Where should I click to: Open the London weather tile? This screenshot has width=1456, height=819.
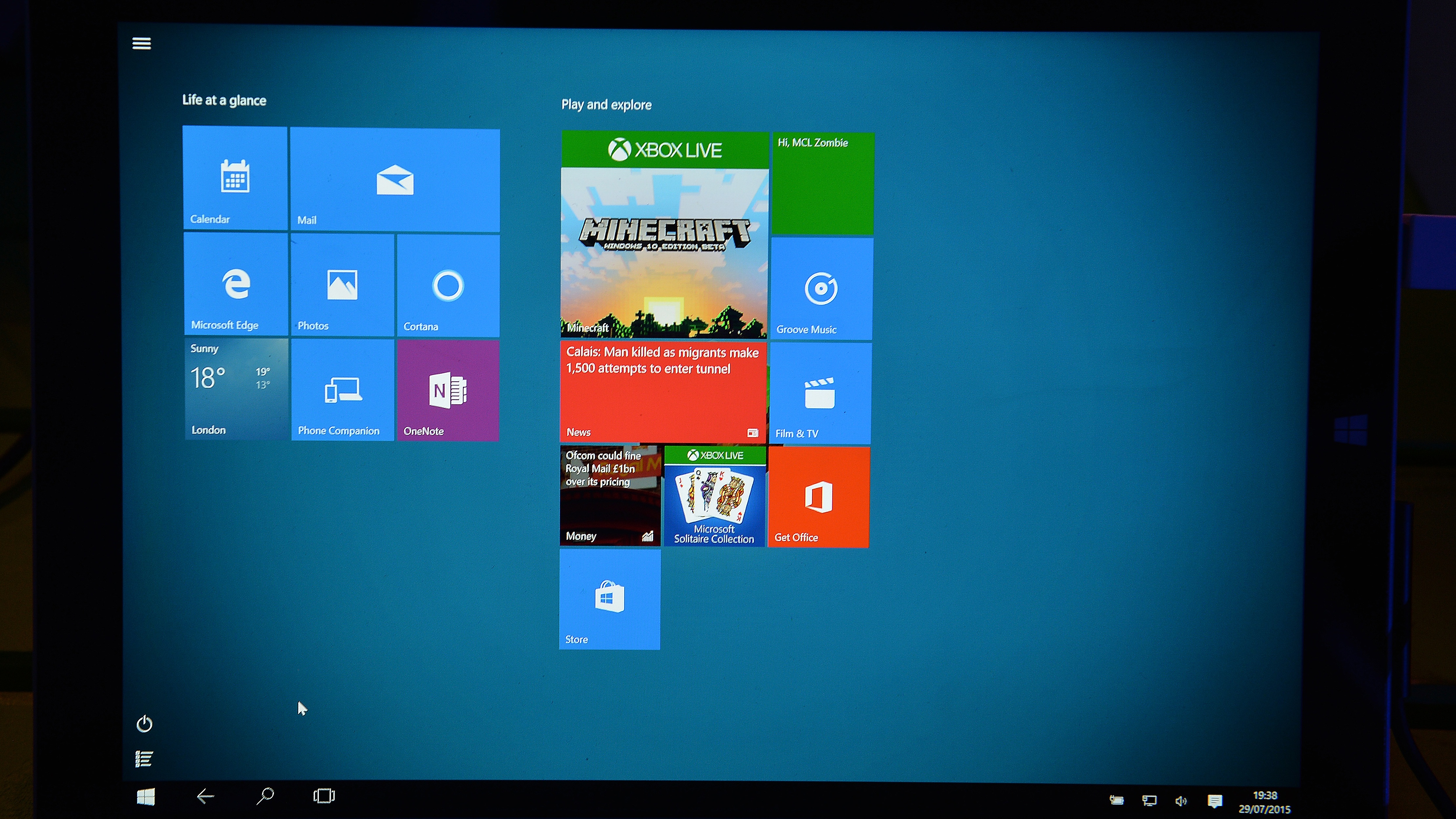pyautogui.click(x=236, y=389)
